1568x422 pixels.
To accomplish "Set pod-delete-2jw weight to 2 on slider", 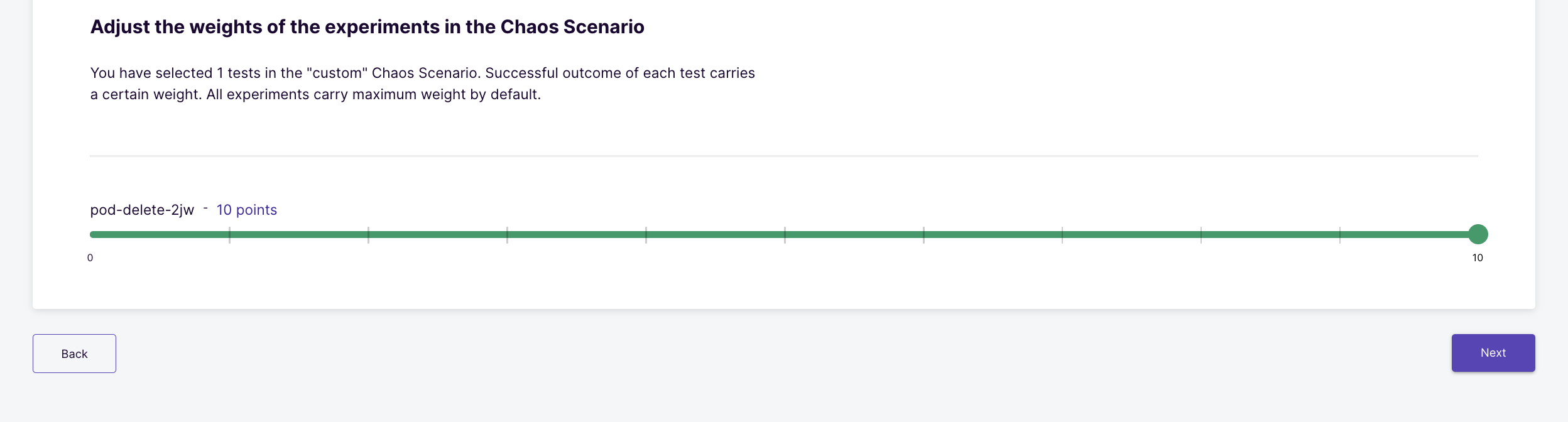I will coord(368,235).
